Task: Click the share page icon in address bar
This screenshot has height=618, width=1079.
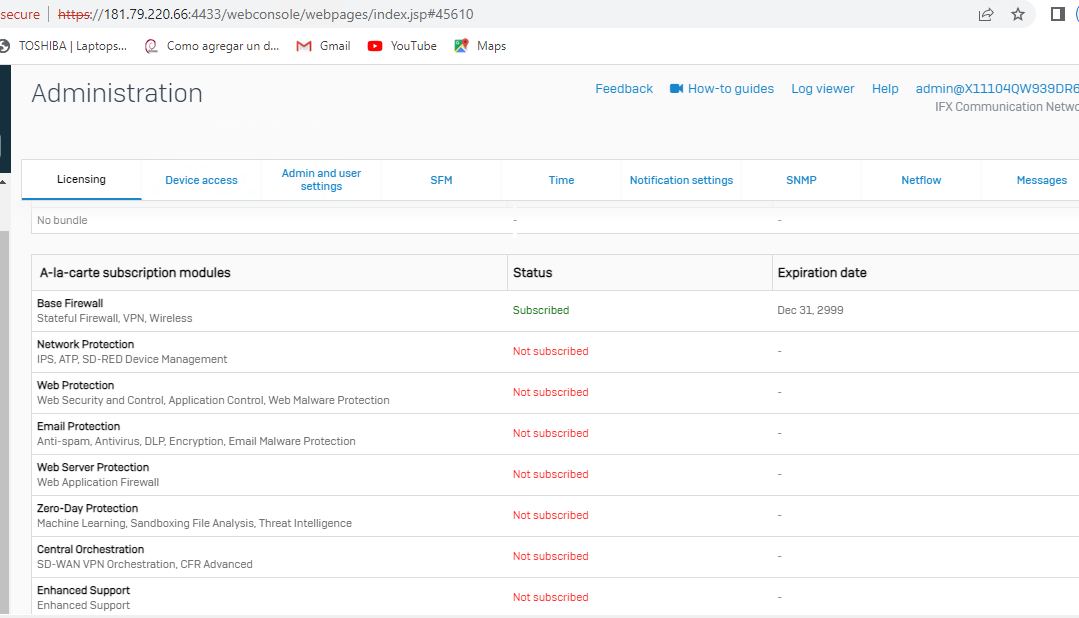Action: coord(986,14)
